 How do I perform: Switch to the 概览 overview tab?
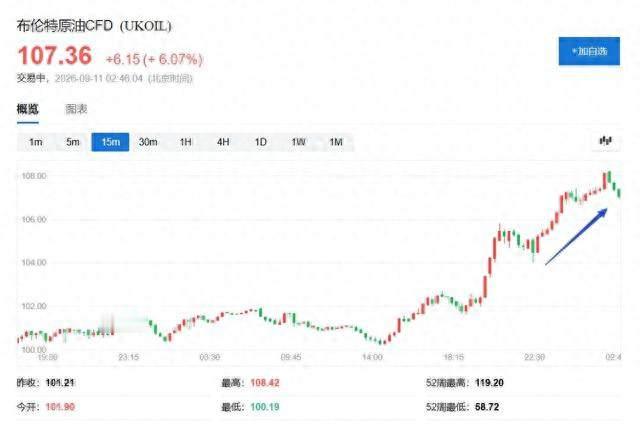28,109
